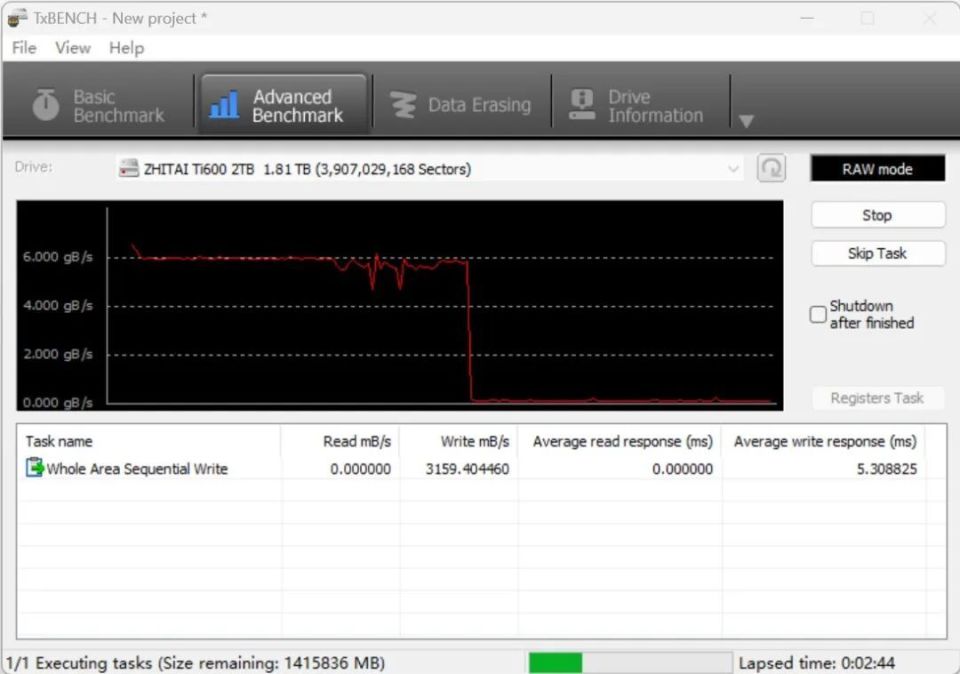Click the Advanced Benchmark bar chart icon
The width and height of the screenshot is (960, 674).
click(x=224, y=104)
